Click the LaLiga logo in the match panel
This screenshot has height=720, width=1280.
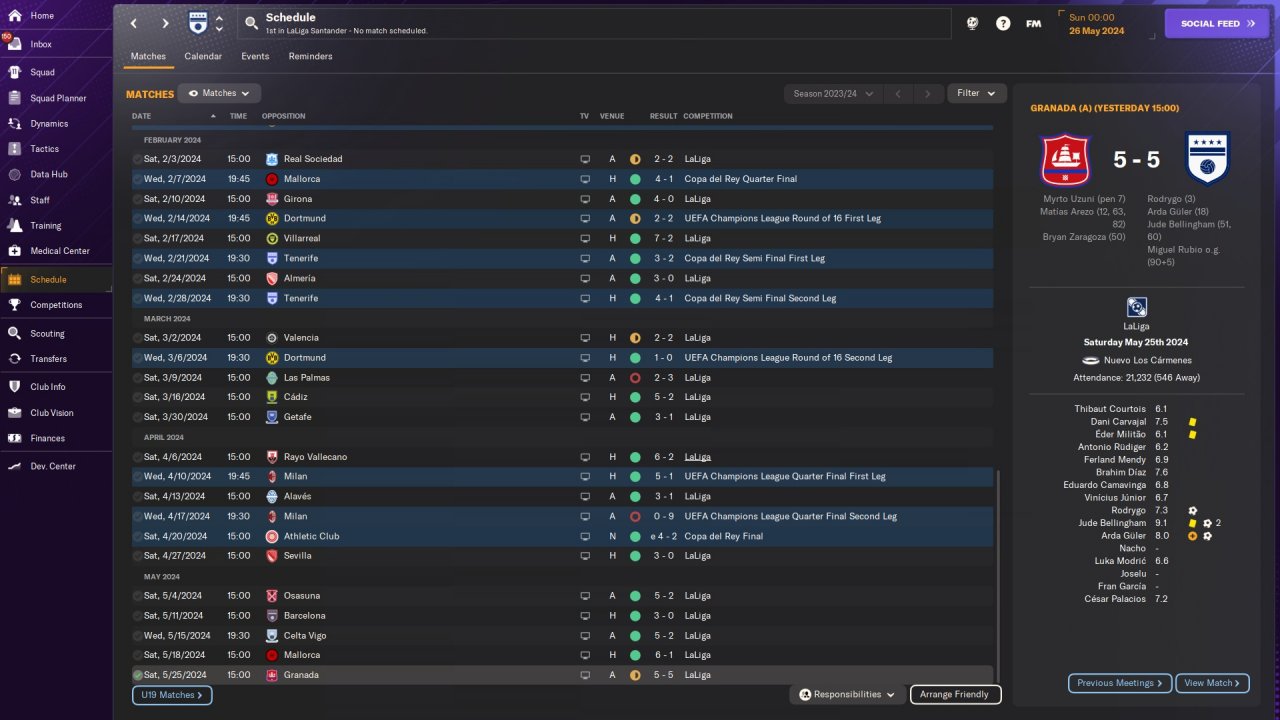tap(1137, 307)
